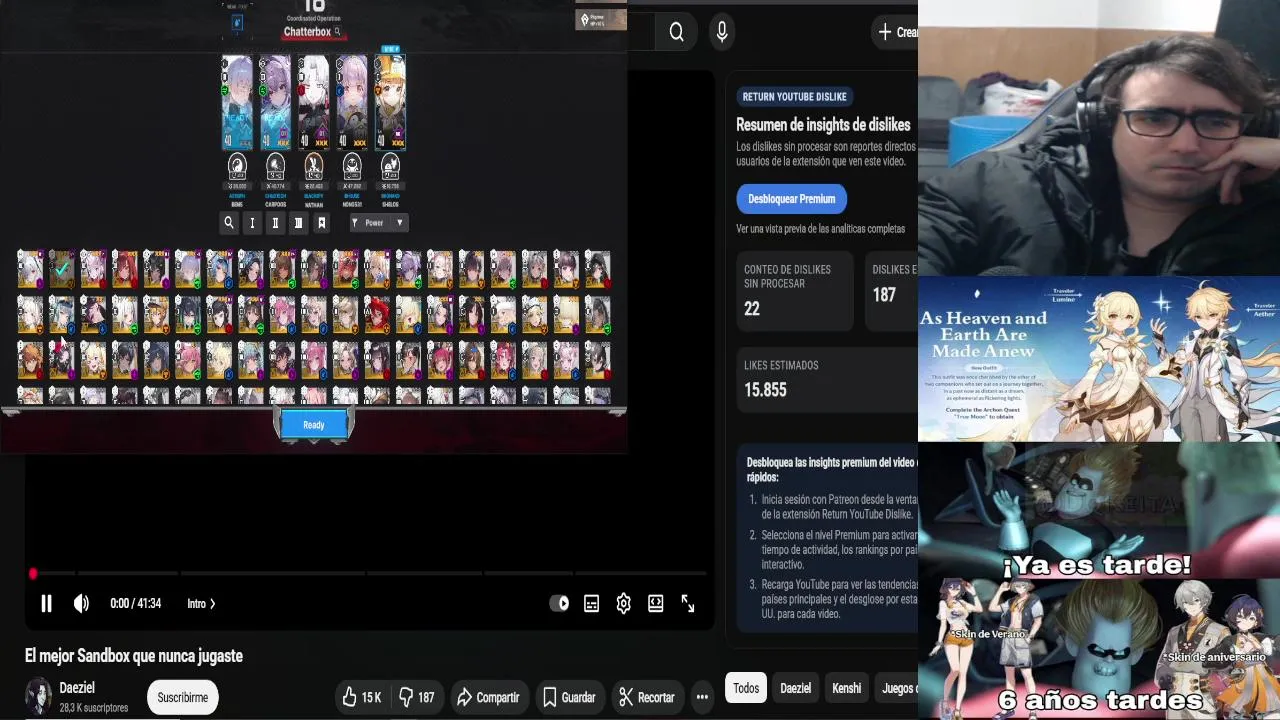Click fourth squad pet icon
1280x720 pixels.
351,166
